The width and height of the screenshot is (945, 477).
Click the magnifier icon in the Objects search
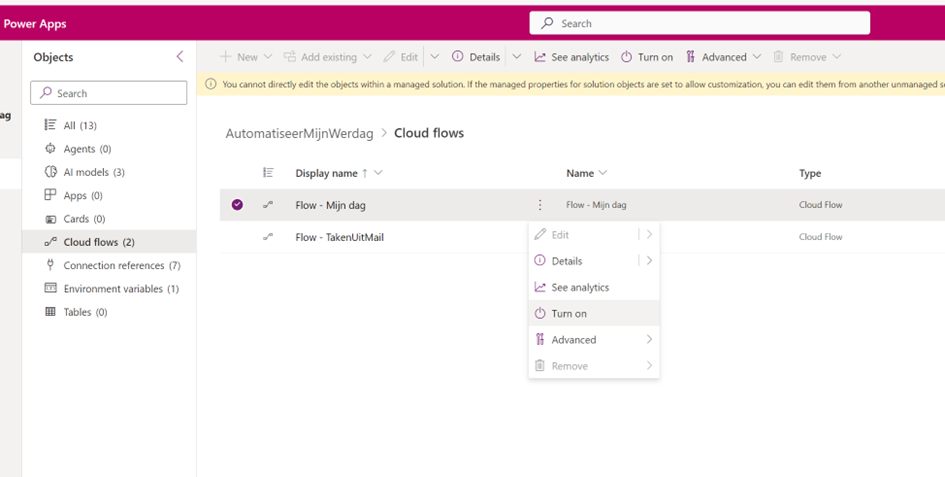pos(46,93)
